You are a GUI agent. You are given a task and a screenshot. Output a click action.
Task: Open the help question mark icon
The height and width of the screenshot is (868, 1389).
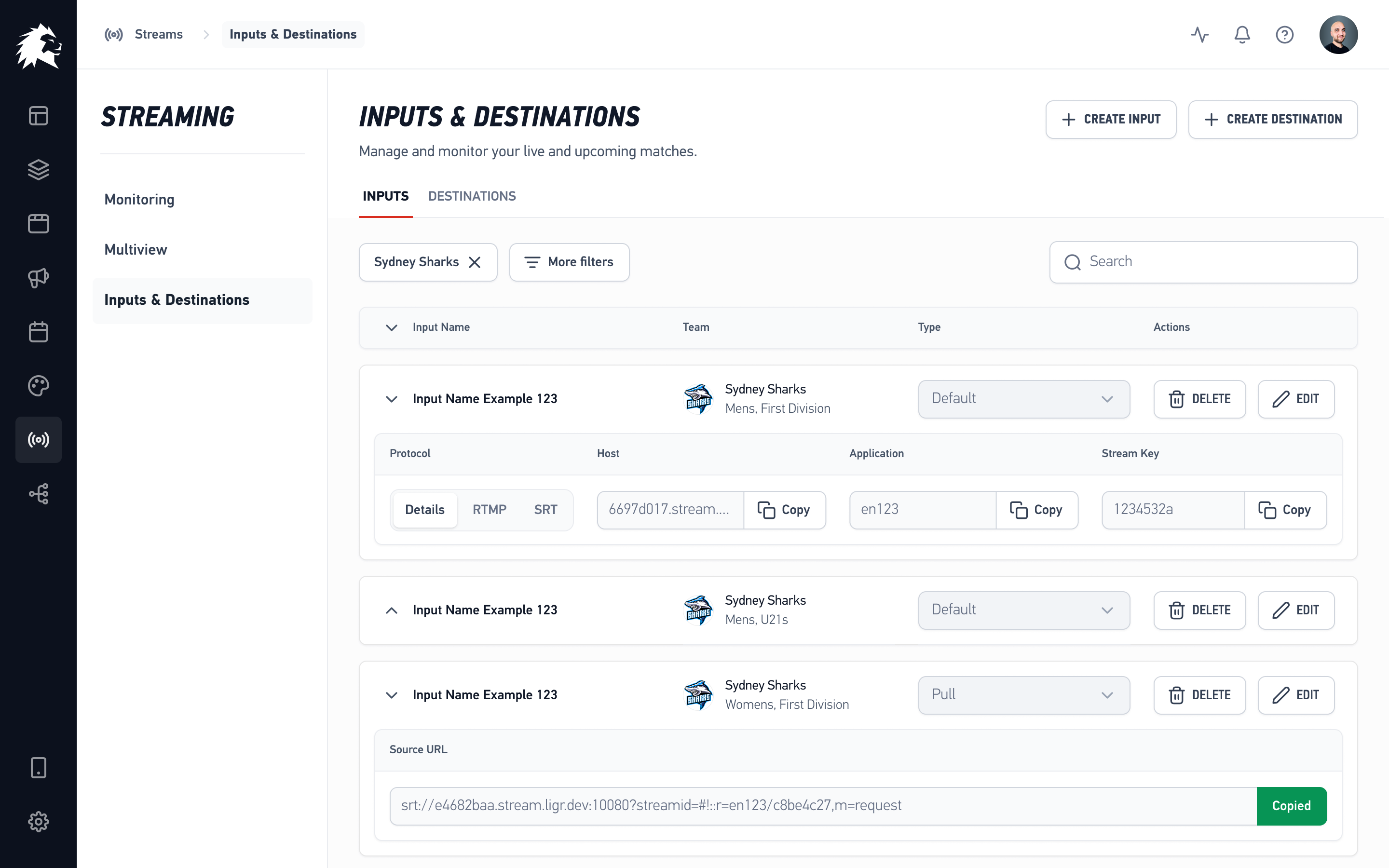pos(1284,34)
